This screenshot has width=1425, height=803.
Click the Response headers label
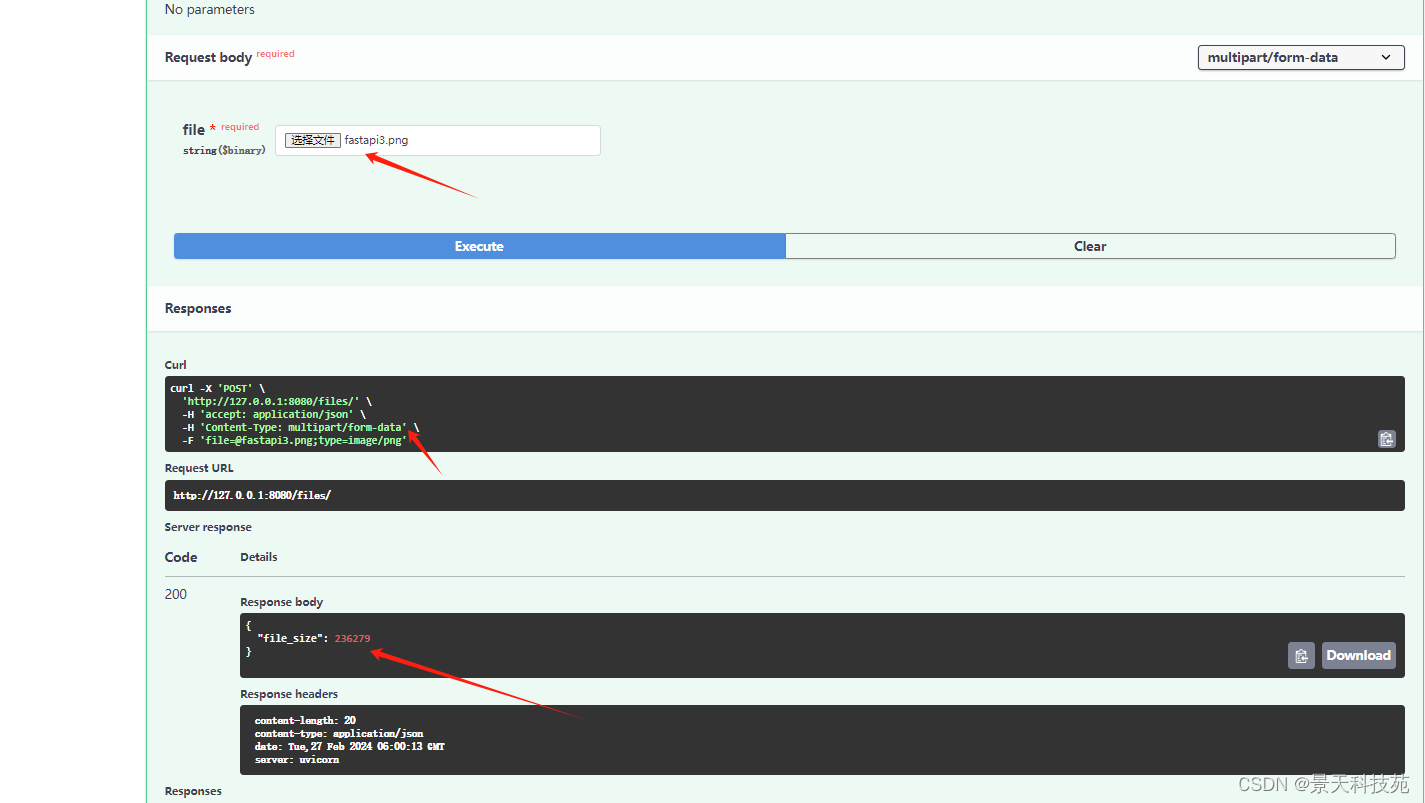click(289, 694)
